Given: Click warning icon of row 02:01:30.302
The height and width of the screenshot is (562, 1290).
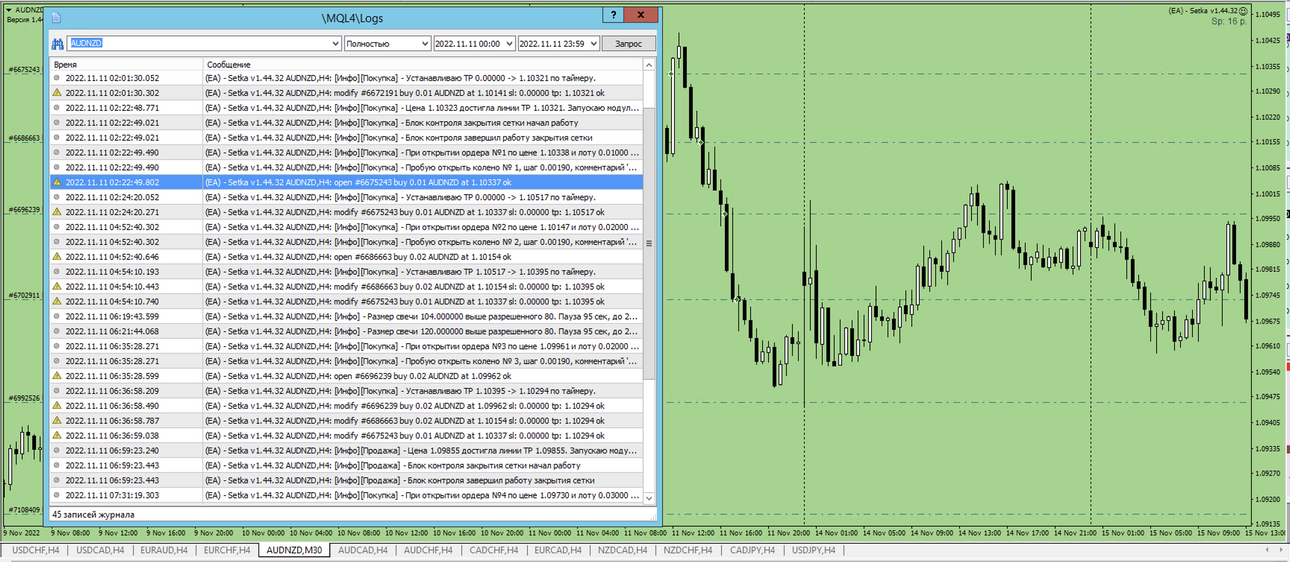Looking at the screenshot, I should point(57,92).
